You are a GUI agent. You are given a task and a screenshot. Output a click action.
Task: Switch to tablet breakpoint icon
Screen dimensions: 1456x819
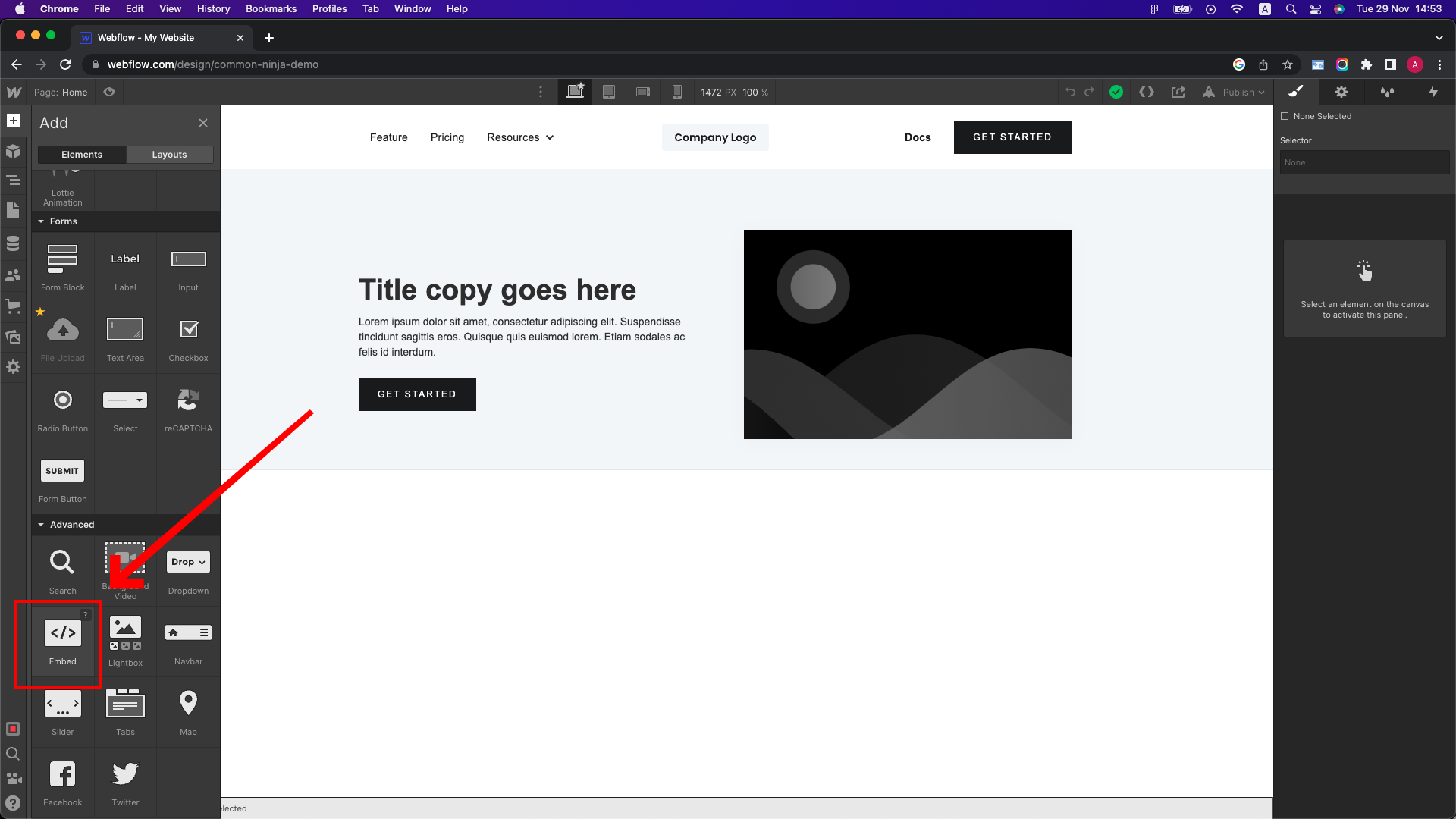tap(609, 92)
